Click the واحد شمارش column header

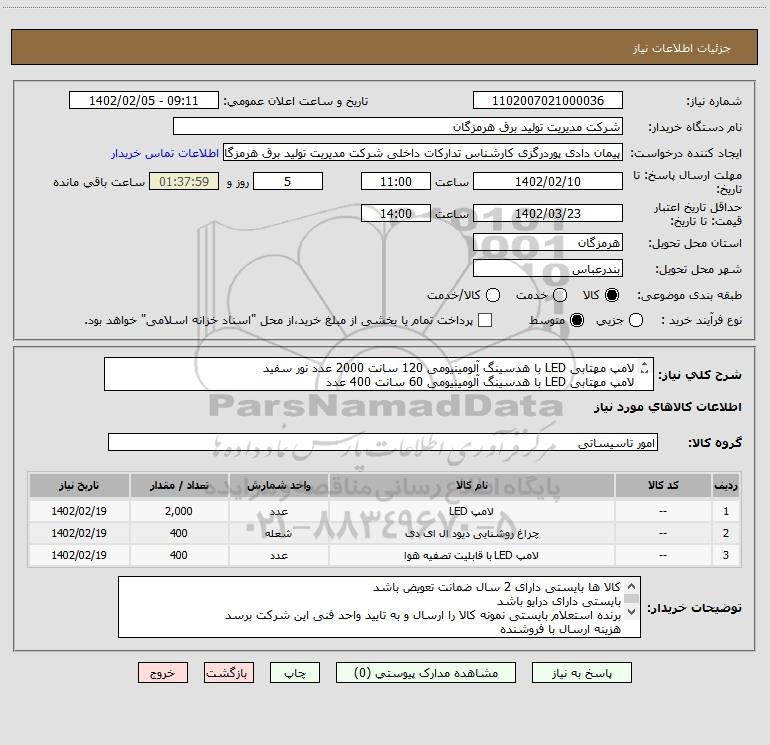[278, 485]
